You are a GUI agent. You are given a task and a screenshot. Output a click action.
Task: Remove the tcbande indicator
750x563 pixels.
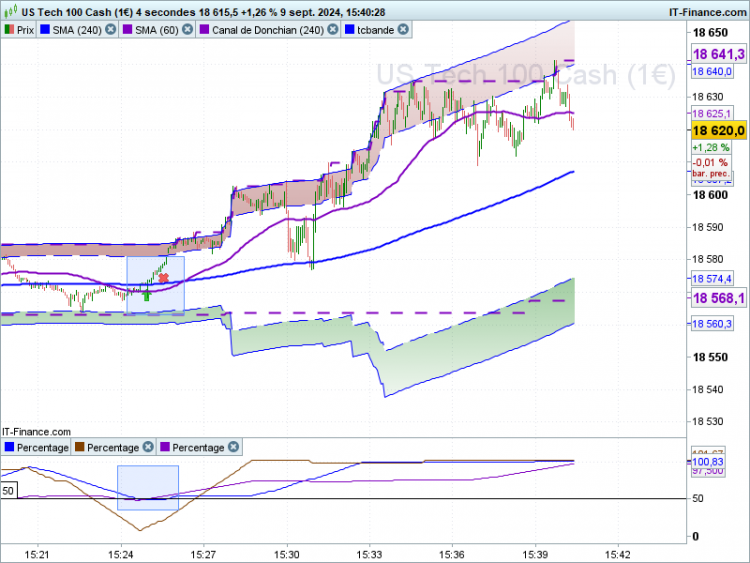click(x=403, y=30)
